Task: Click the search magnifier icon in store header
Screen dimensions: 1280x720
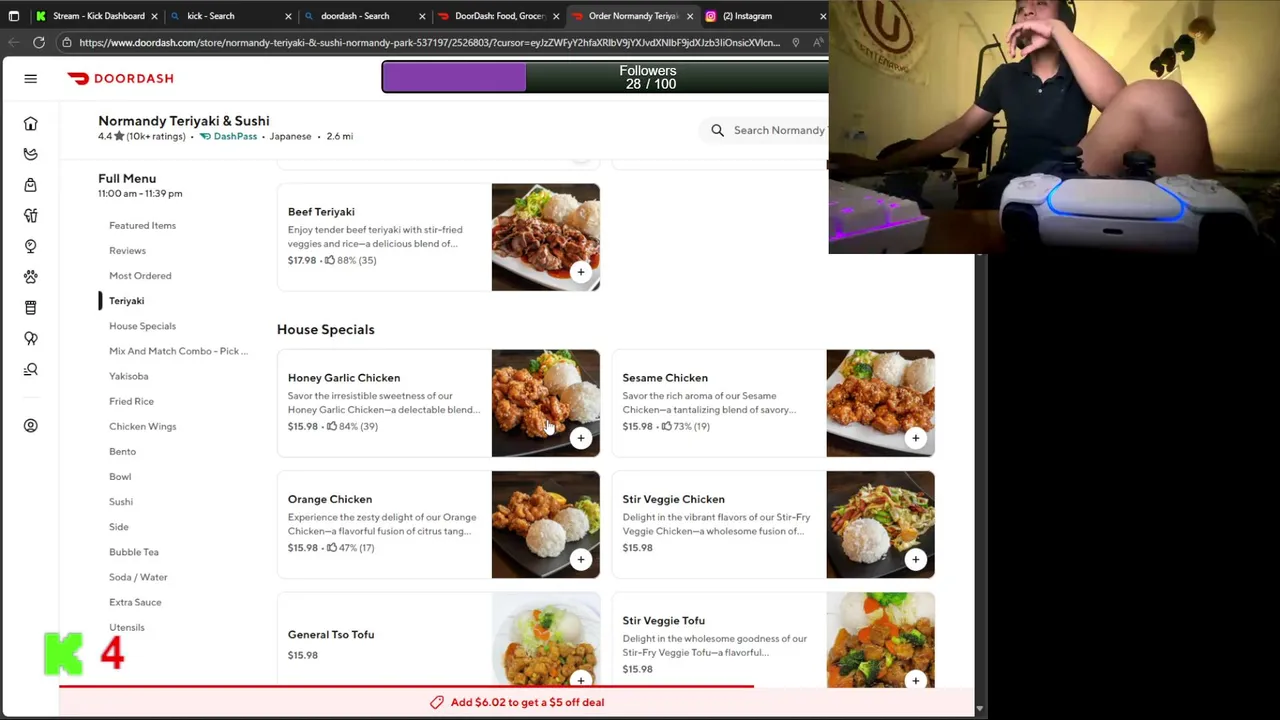Action: (717, 130)
